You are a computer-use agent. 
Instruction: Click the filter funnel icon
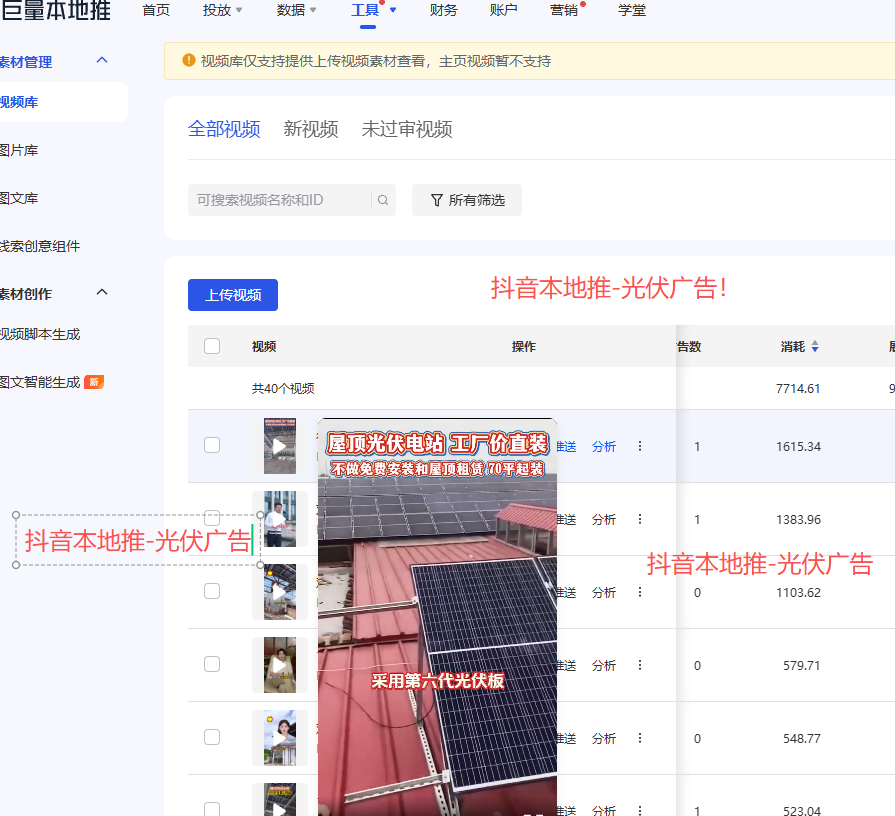tap(437, 200)
